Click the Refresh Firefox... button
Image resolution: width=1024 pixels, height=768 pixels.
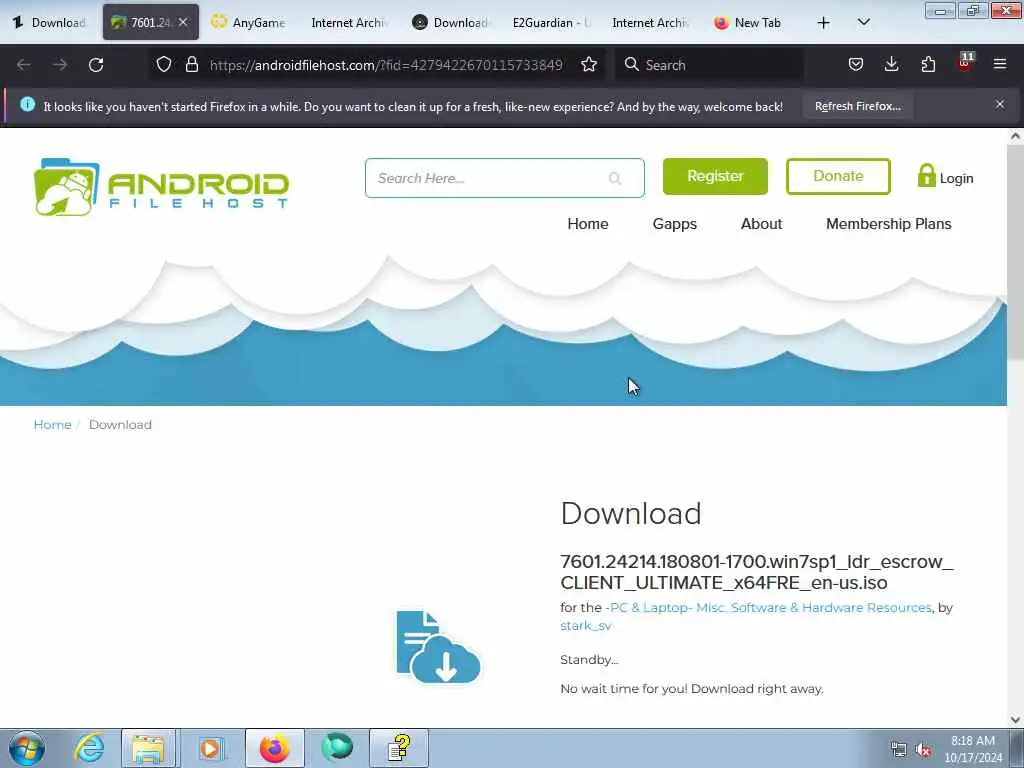point(857,106)
